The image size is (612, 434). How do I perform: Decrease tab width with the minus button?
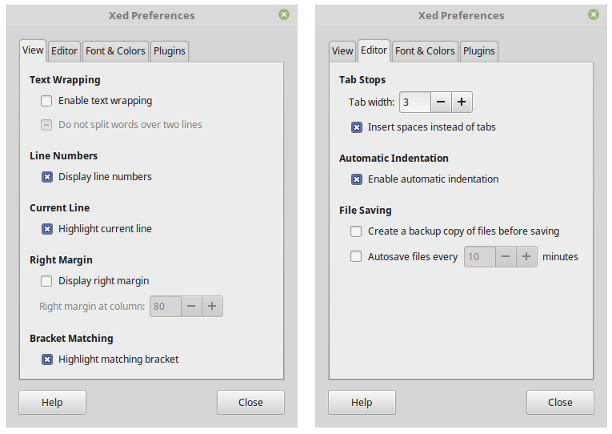(x=441, y=102)
